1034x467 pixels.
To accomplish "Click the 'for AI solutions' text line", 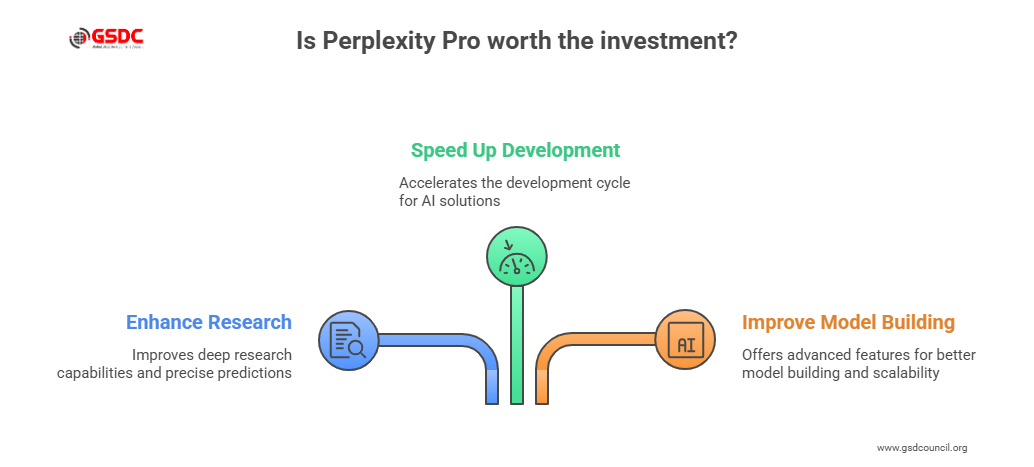I will (x=449, y=201).
